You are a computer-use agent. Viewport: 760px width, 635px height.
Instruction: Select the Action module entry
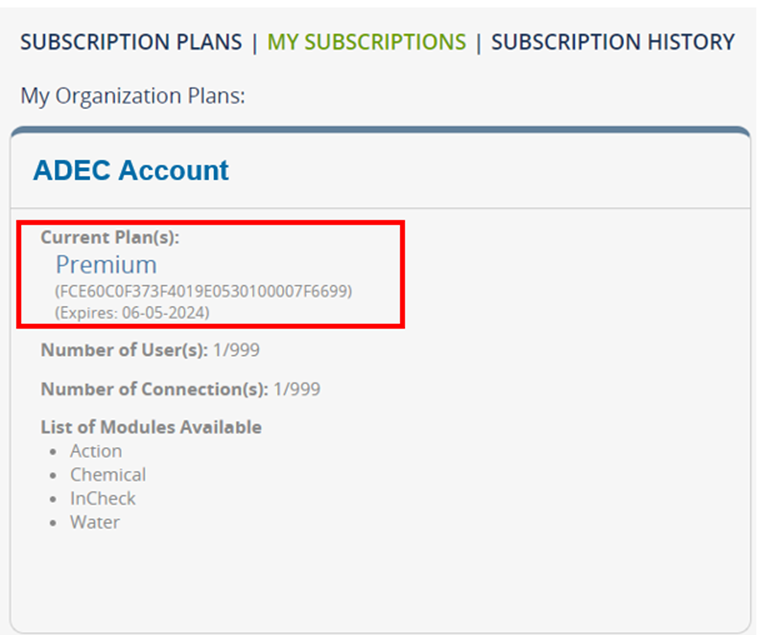(x=96, y=451)
